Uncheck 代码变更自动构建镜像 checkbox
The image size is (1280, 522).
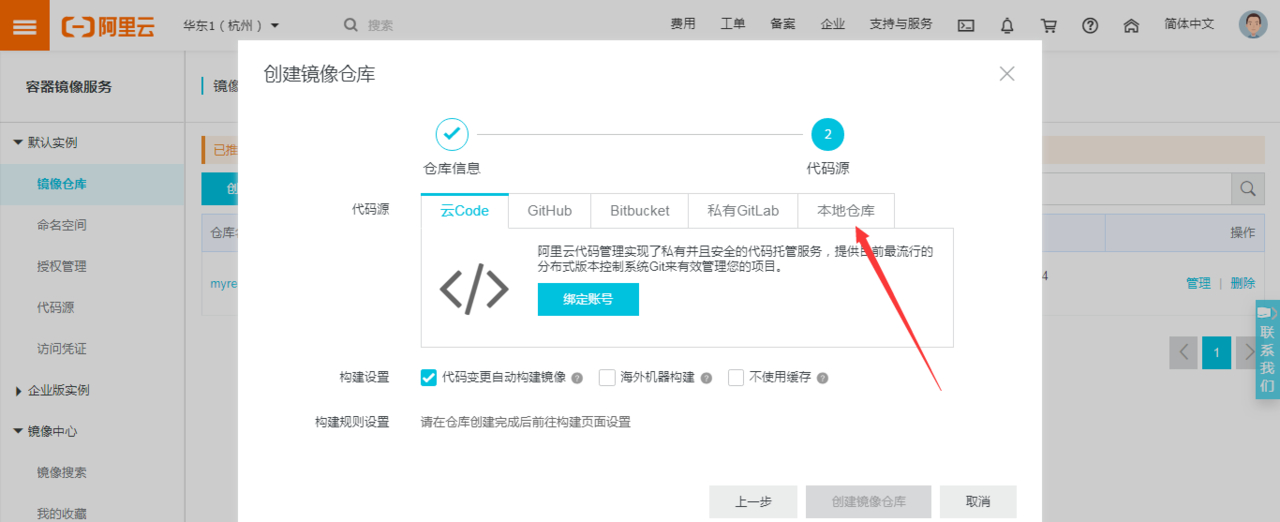[429, 377]
